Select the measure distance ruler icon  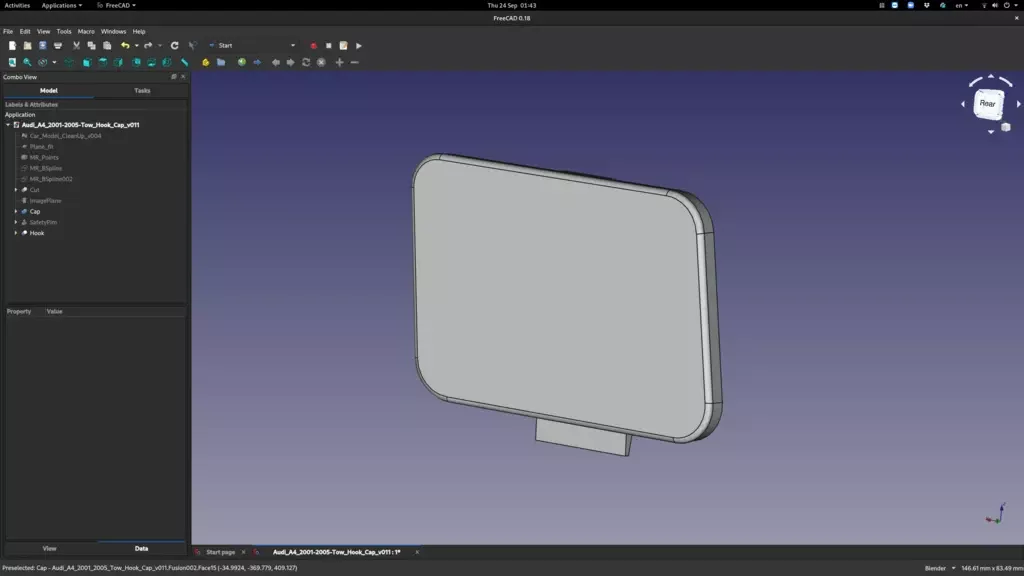pos(185,63)
